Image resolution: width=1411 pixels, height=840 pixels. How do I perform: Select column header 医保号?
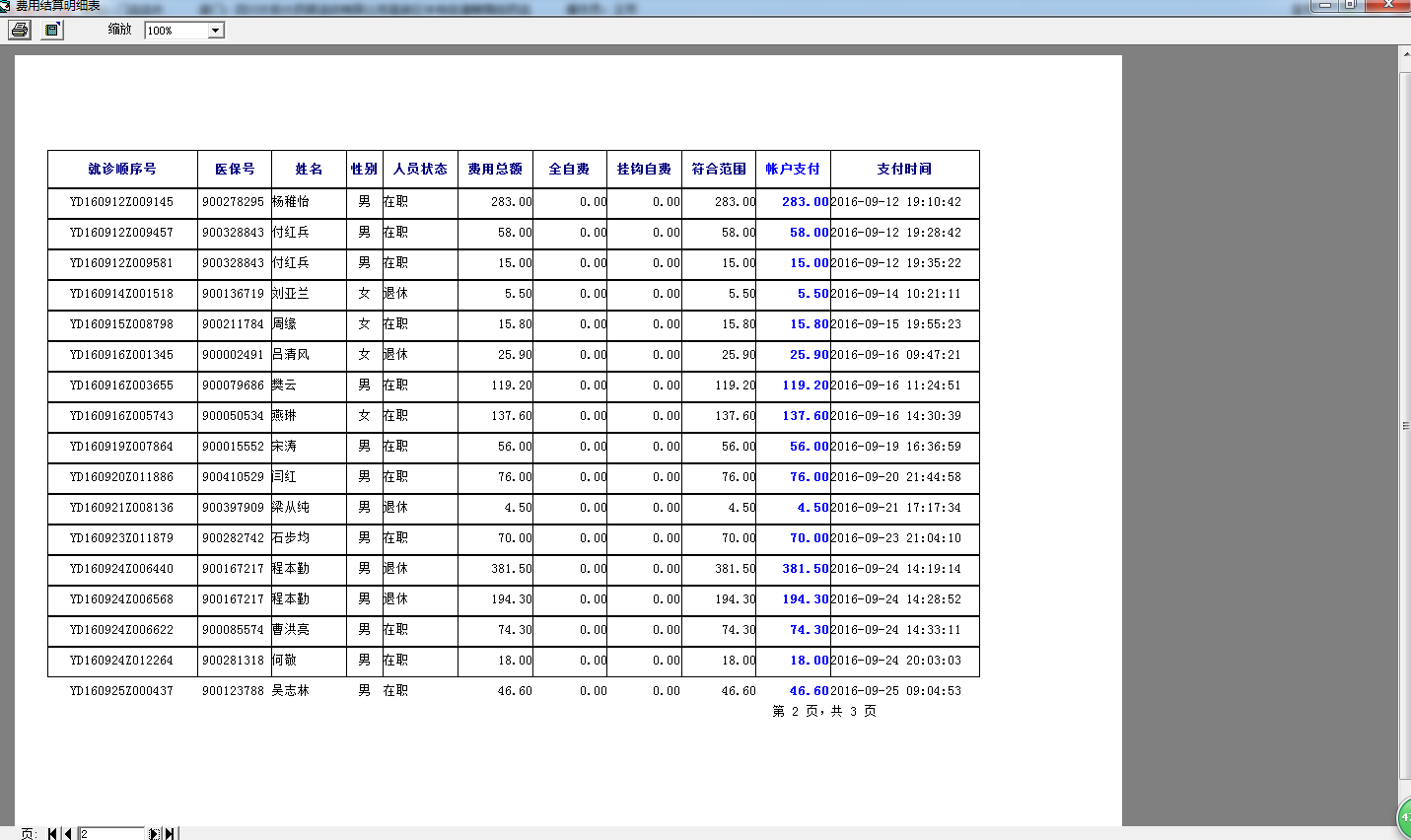coord(235,169)
